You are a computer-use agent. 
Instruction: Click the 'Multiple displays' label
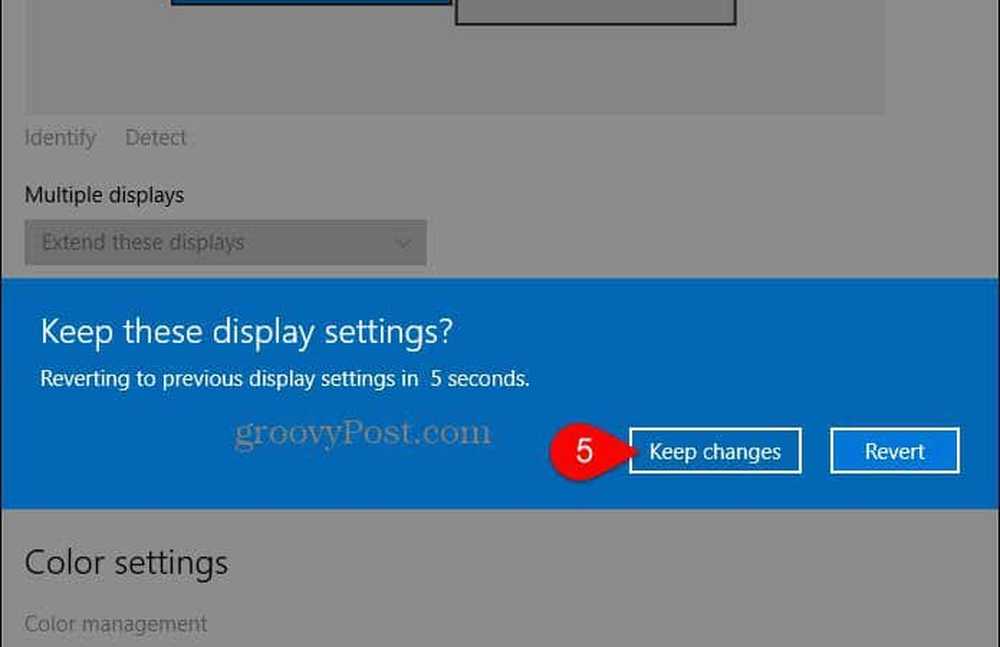(104, 195)
